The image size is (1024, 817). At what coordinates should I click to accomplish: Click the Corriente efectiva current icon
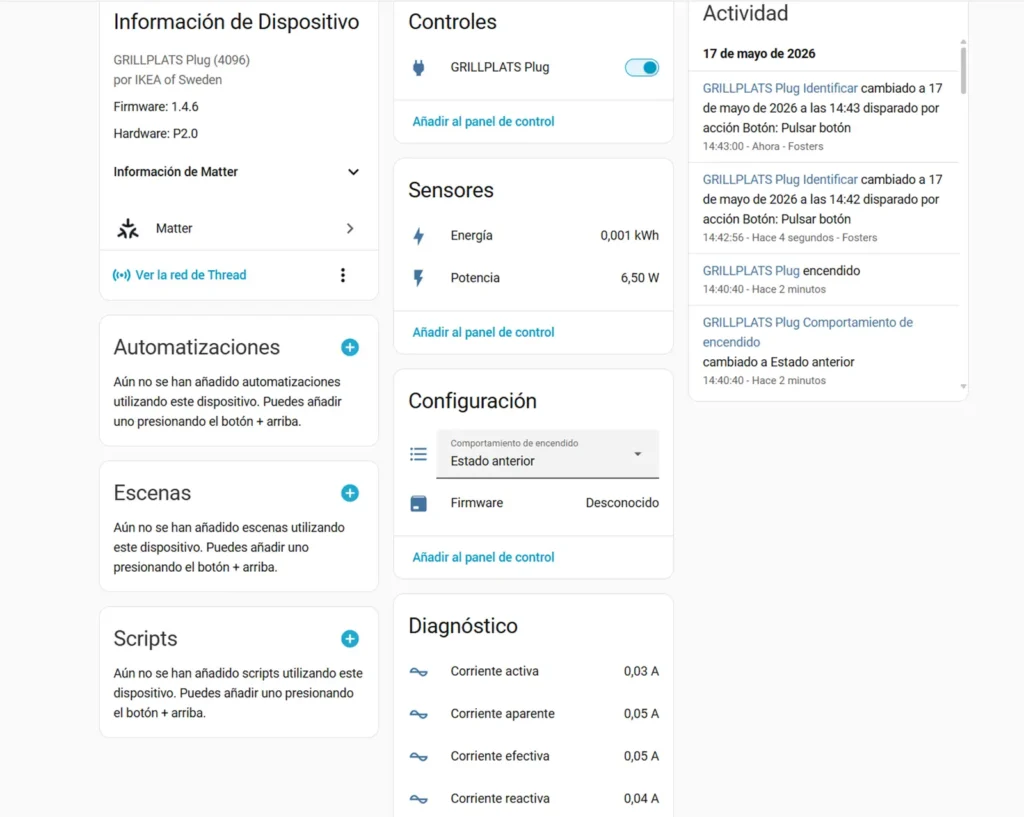(x=419, y=756)
